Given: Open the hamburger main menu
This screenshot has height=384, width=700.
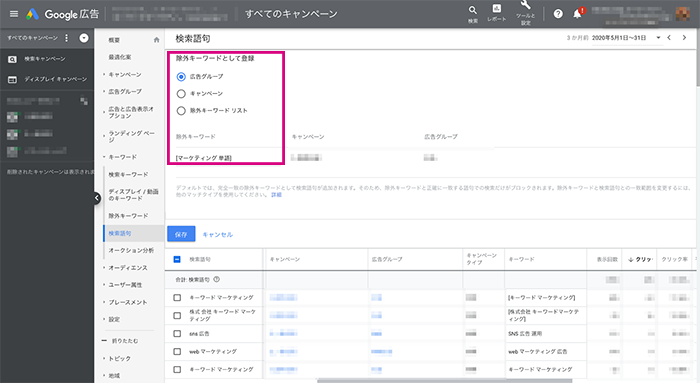Looking at the screenshot, I should point(14,14).
